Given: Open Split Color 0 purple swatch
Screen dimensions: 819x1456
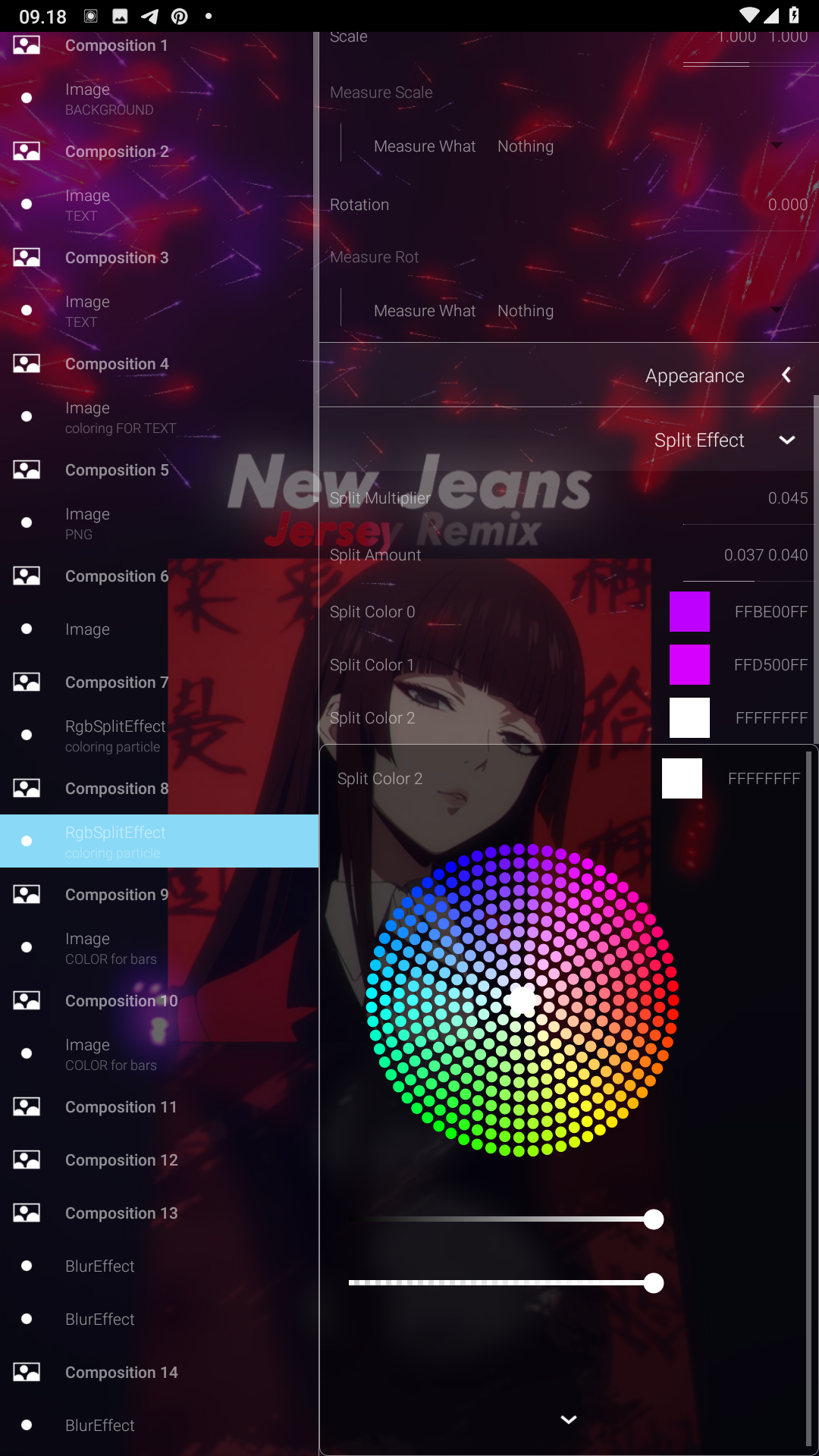Looking at the screenshot, I should point(689,612).
